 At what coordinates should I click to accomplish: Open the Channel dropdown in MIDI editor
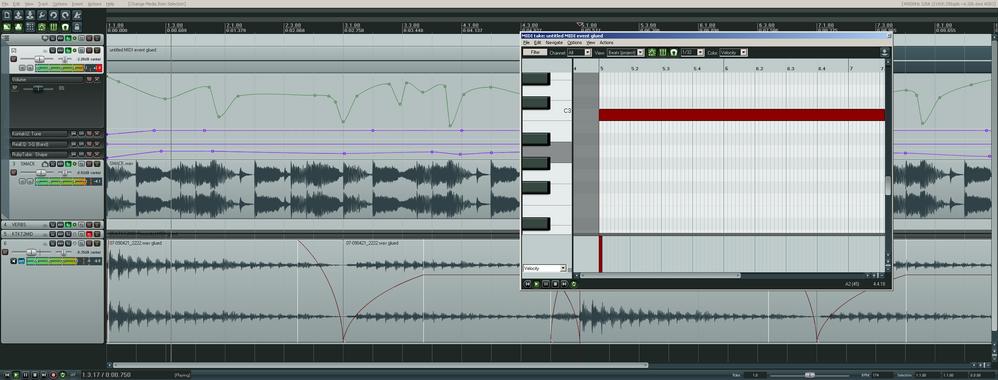click(x=579, y=52)
